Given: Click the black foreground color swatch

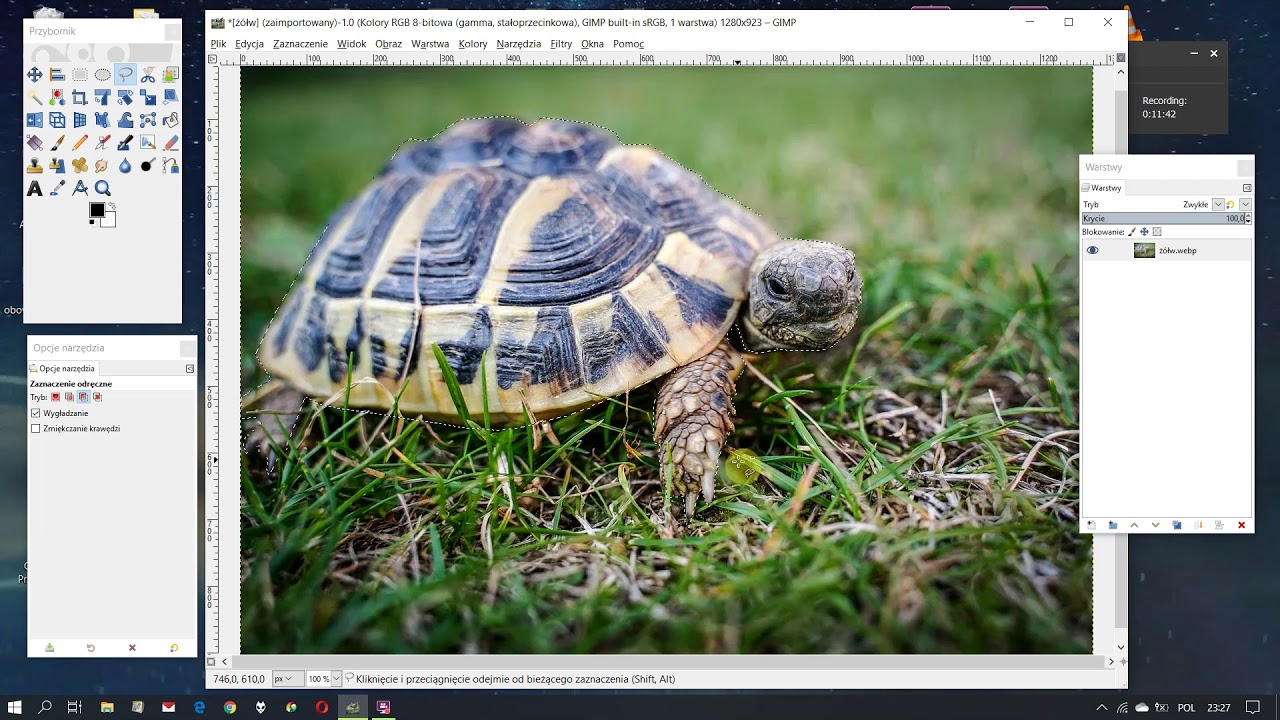Looking at the screenshot, I should [x=96, y=210].
